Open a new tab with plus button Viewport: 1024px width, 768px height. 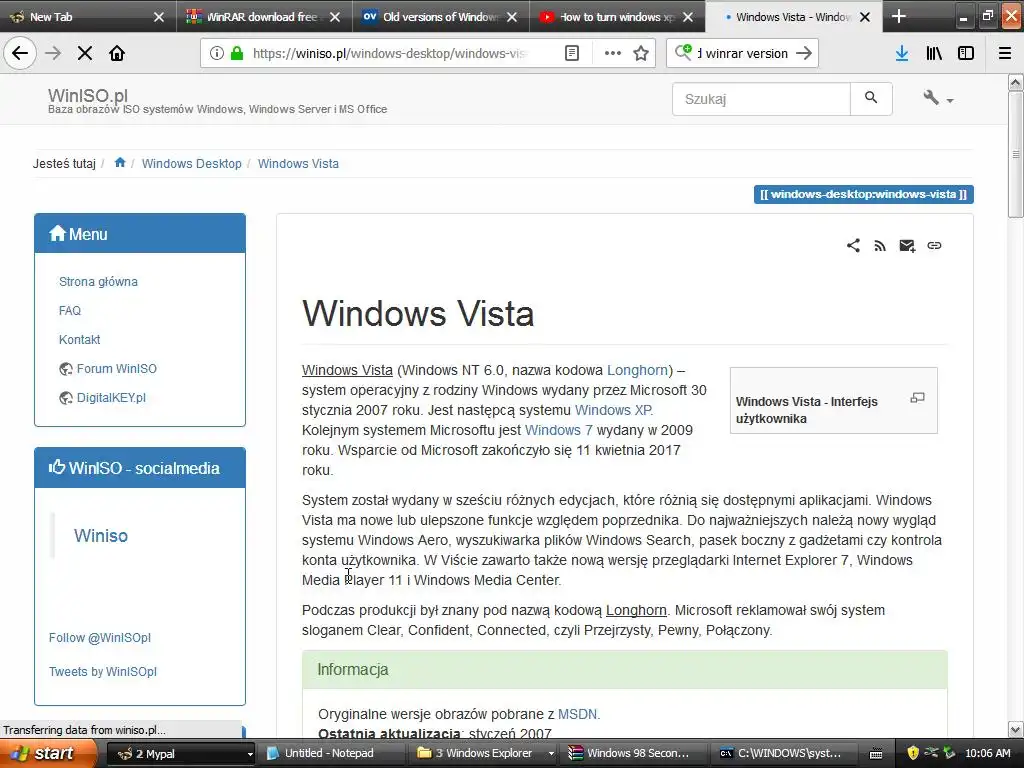(899, 16)
